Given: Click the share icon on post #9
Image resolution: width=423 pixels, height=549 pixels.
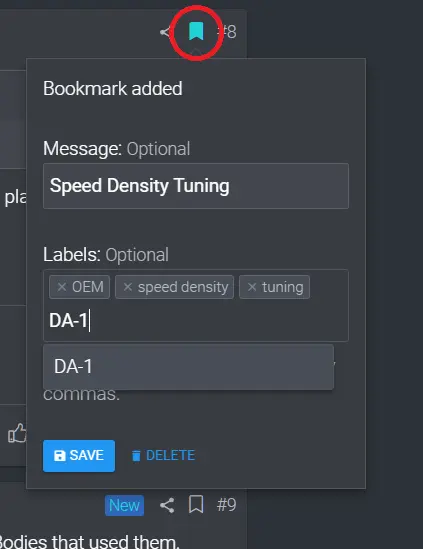Looking at the screenshot, I should [x=167, y=505].
